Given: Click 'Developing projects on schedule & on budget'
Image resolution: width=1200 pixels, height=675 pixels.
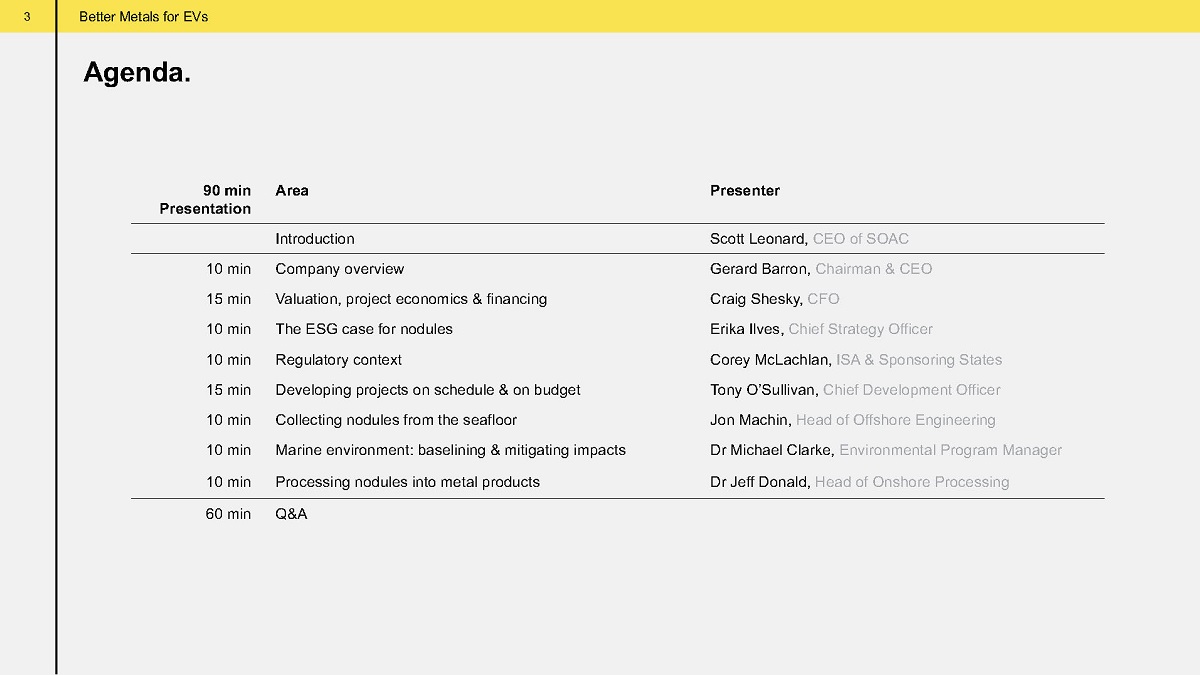Looking at the screenshot, I should coord(428,390).
